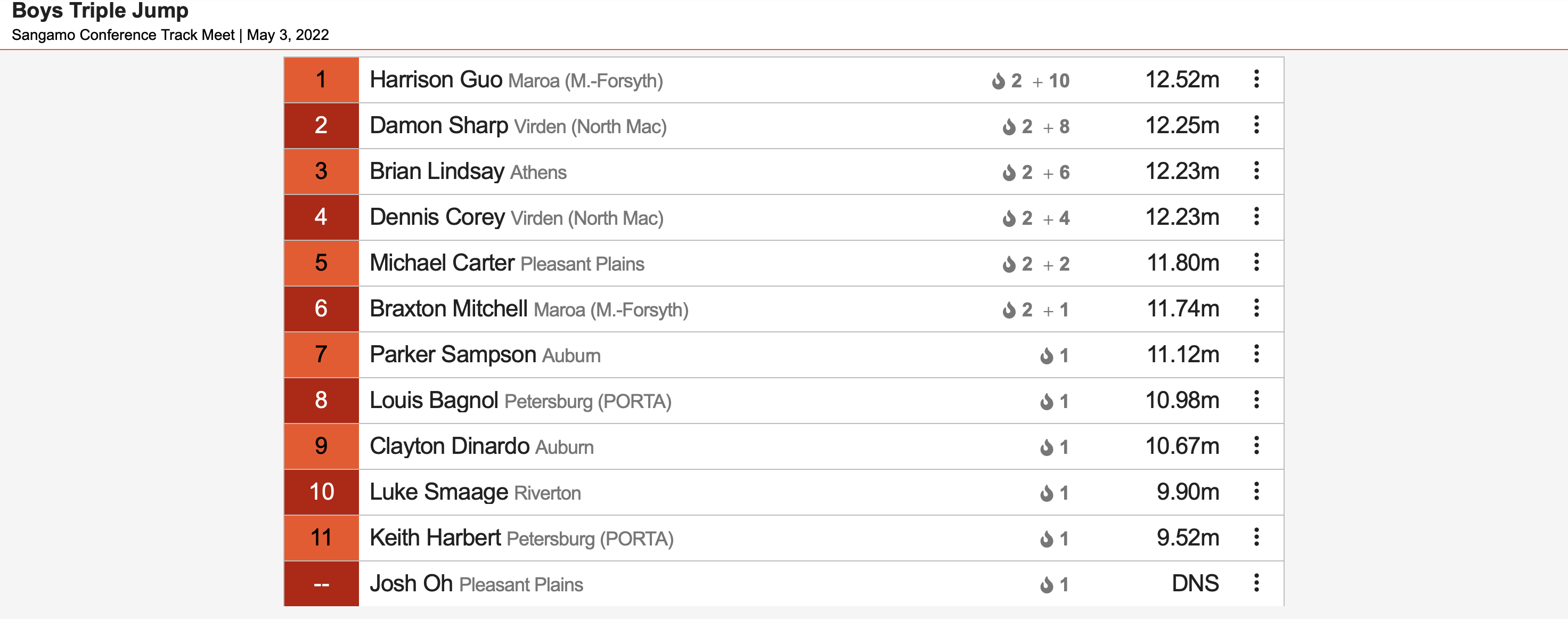Open the kebab menu for Luke Smaage
Viewport: 1568px width, 619px height.
pos(1256,491)
